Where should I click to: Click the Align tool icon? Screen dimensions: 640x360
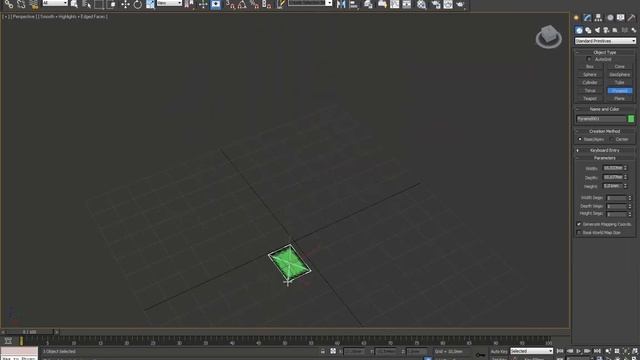click(353, 4)
